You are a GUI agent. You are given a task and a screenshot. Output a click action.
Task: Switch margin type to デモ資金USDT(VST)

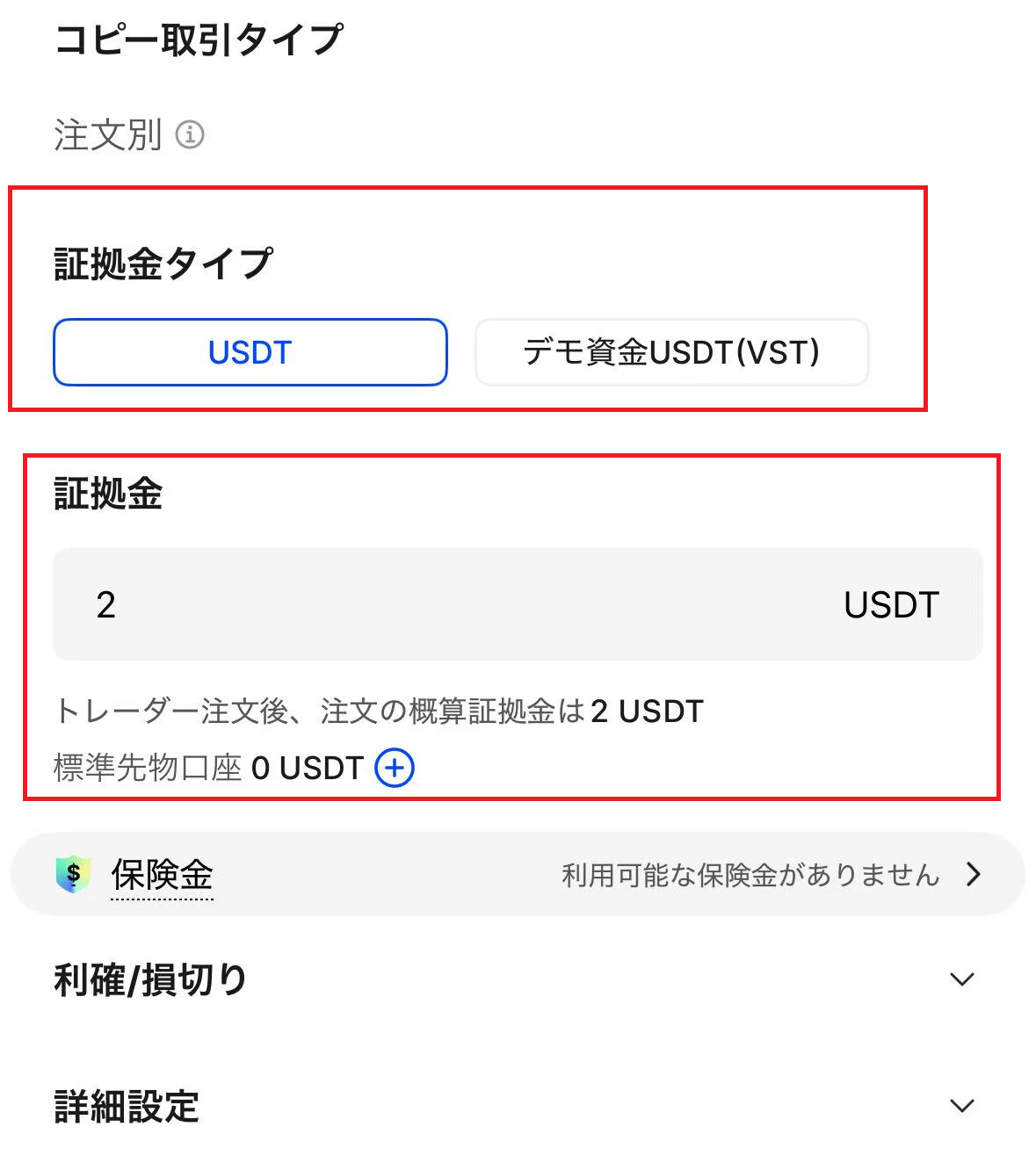pos(671,352)
